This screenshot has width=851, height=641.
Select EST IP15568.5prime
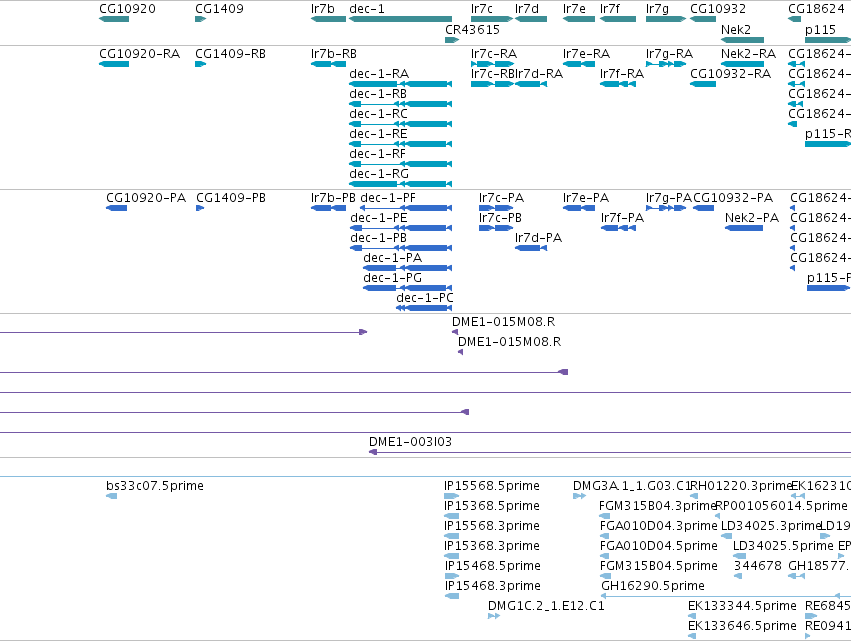(x=452, y=496)
